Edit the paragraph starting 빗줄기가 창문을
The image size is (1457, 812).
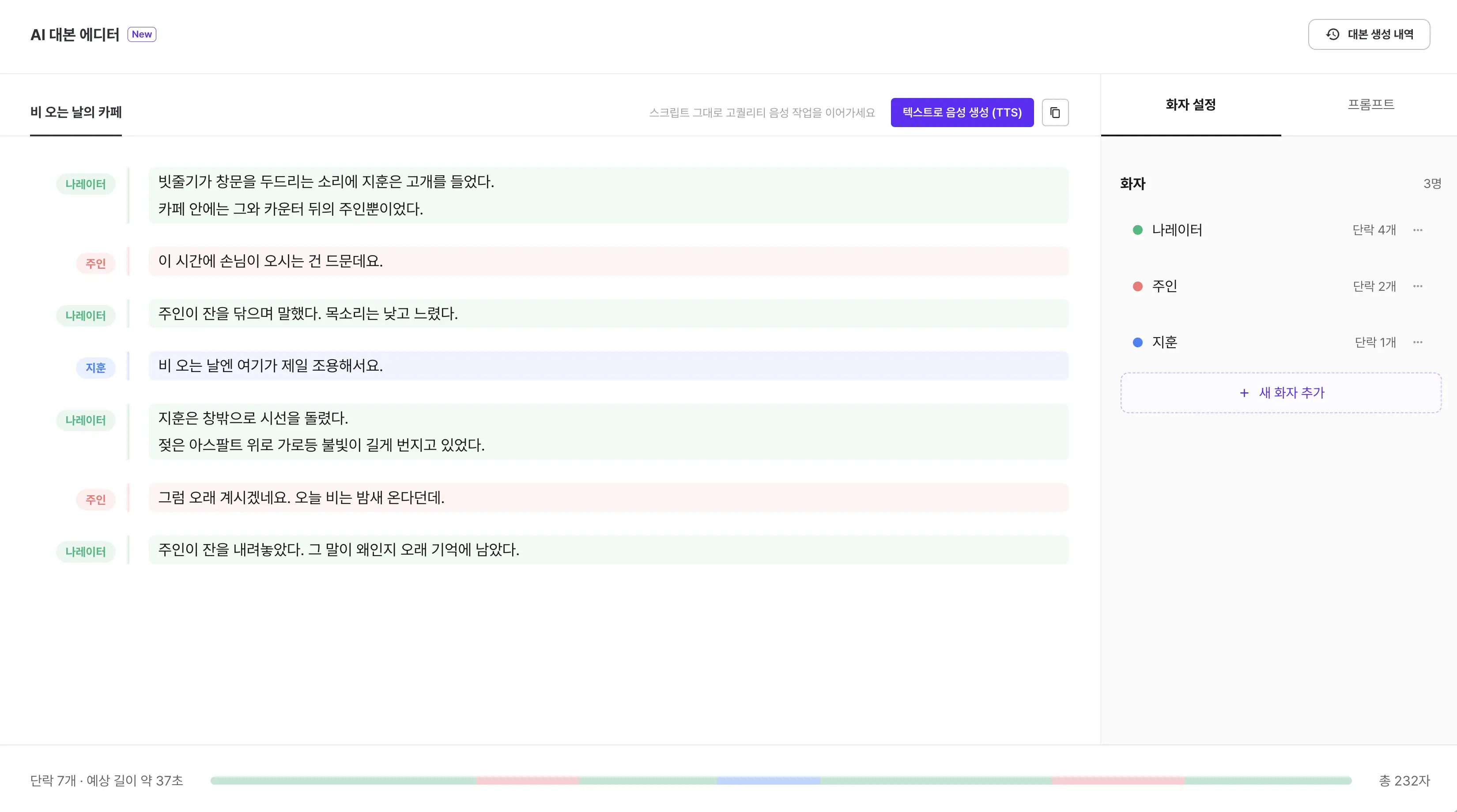click(608, 195)
